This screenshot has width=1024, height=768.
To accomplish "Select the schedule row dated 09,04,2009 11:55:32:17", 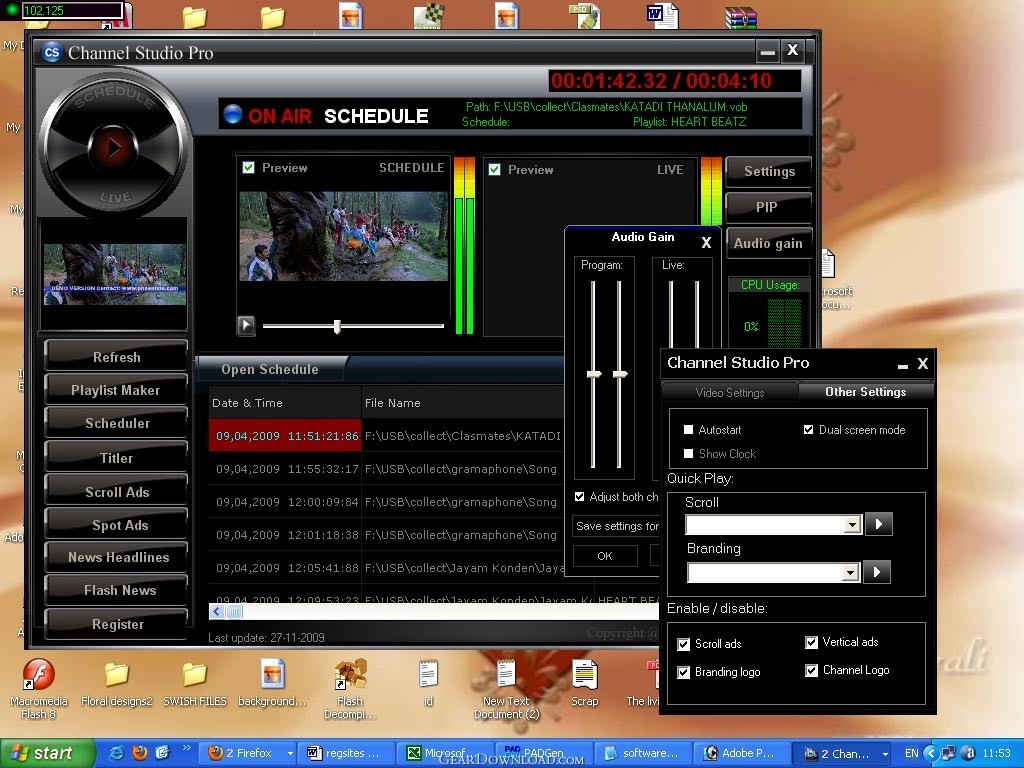I will click(x=387, y=469).
